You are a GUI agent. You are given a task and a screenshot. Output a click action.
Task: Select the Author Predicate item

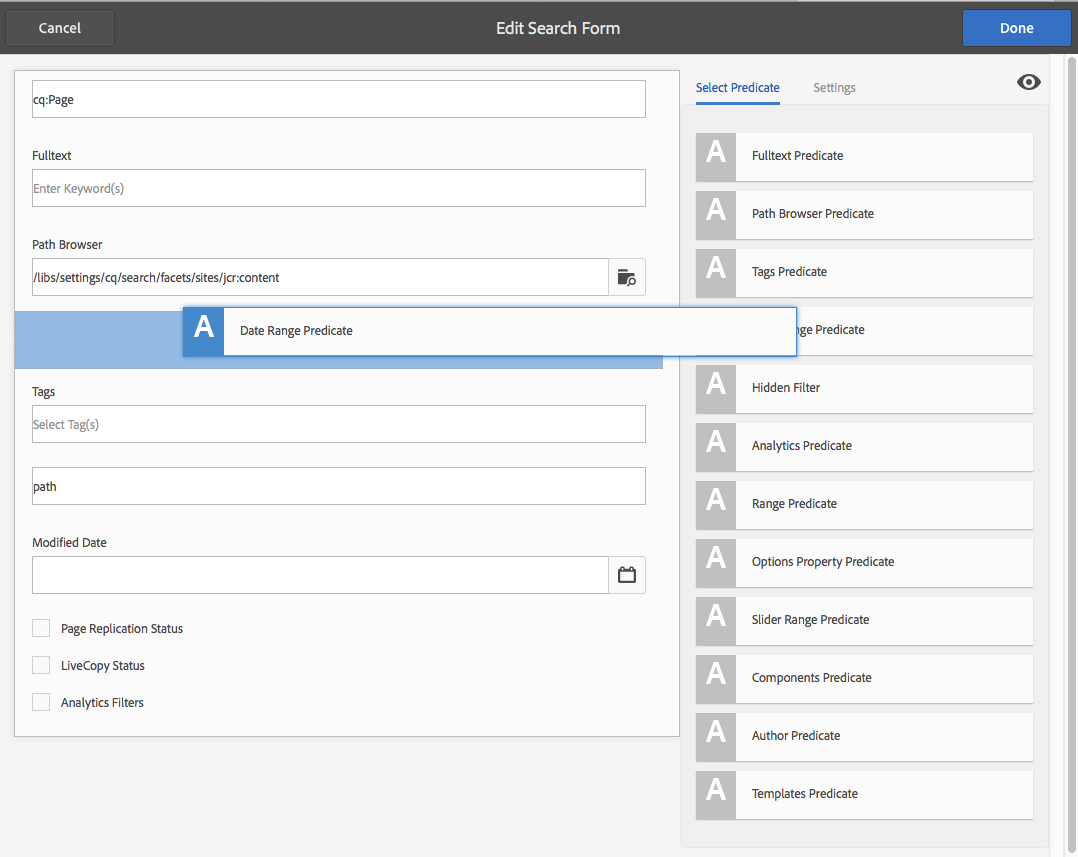pyautogui.click(x=864, y=737)
